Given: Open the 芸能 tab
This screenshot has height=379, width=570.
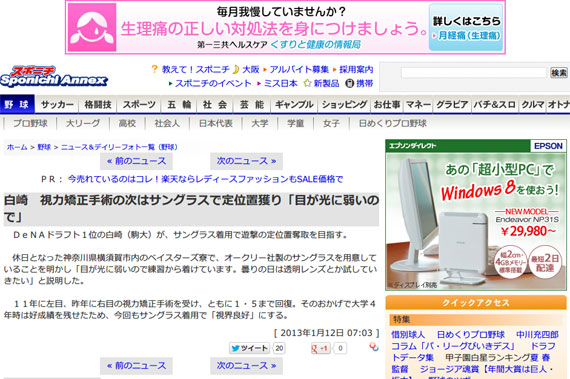Looking at the screenshot, I should tap(252, 105).
